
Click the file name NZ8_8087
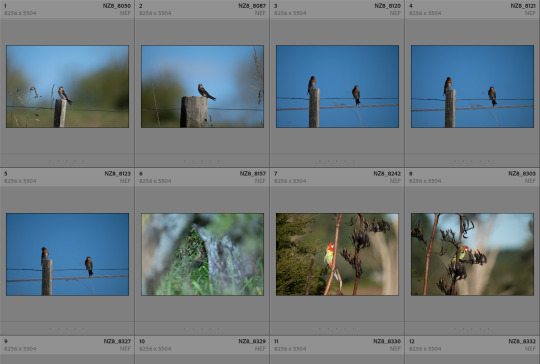(x=252, y=6)
